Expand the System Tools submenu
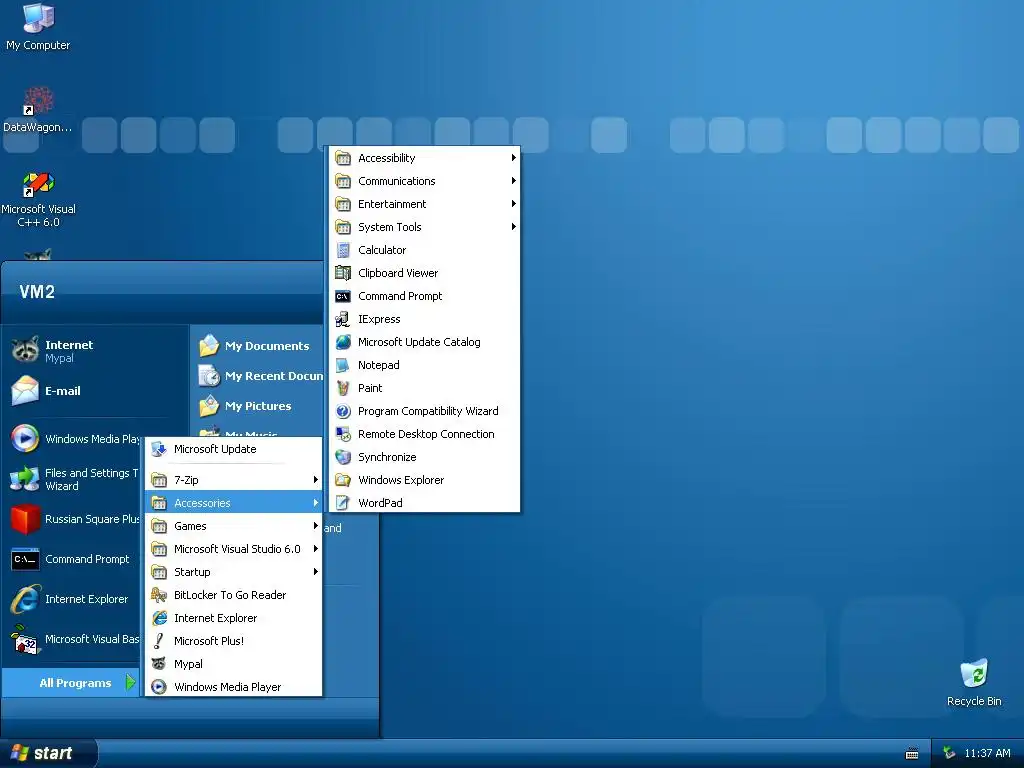Viewport: 1024px width, 768px height. [x=424, y=227]
